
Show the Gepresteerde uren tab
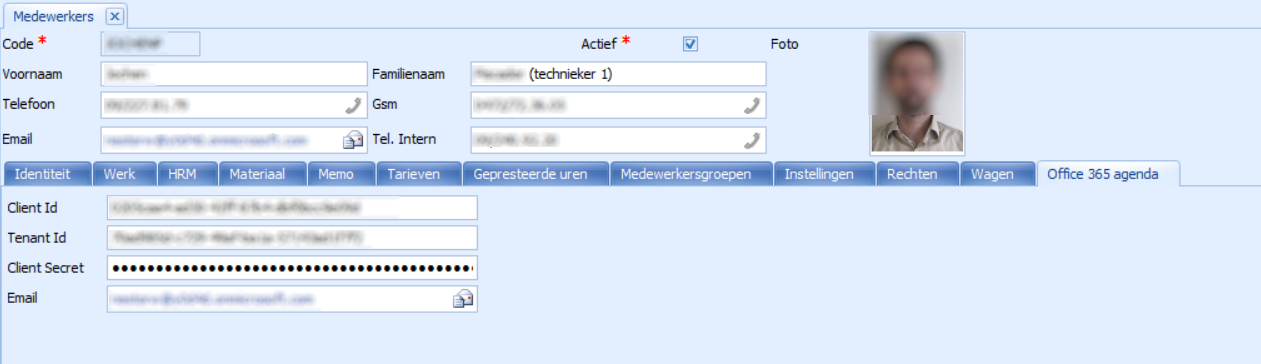click(534, 174)
